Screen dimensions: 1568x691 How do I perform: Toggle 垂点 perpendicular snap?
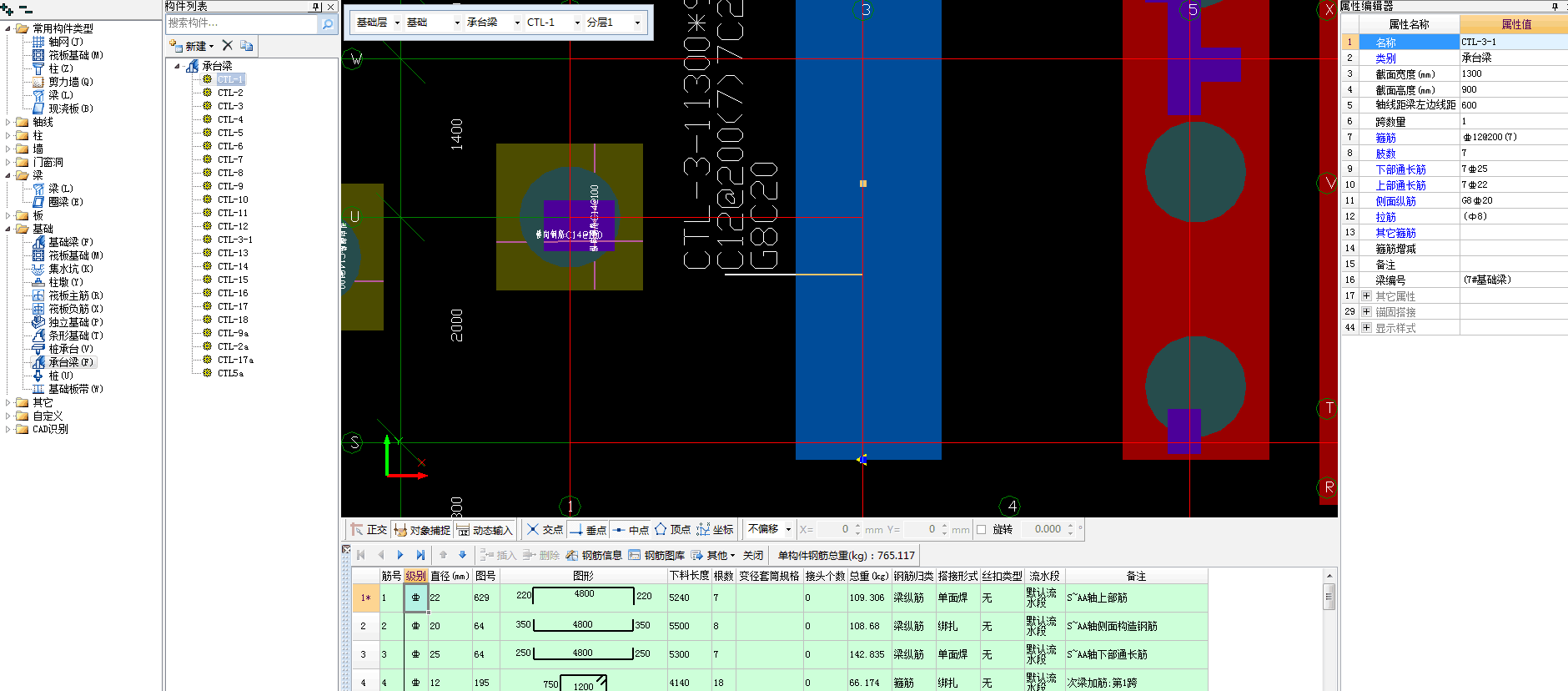[x=588, y=530]
